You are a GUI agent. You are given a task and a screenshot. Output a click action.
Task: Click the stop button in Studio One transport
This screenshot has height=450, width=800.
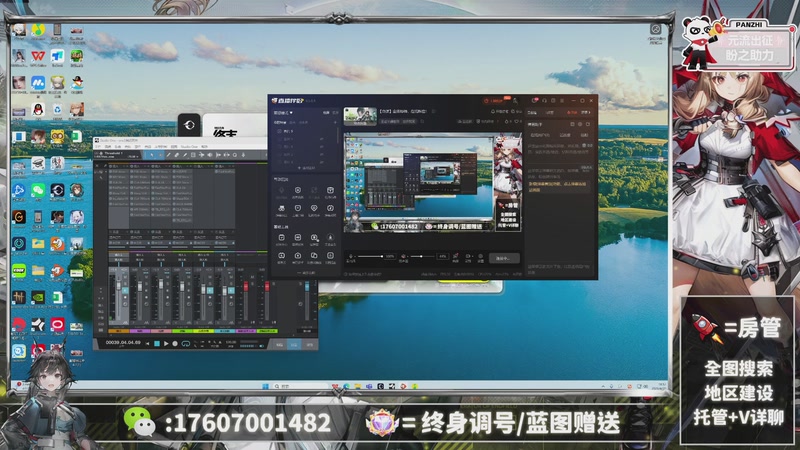pyautogui.click(x=157, y=344)
